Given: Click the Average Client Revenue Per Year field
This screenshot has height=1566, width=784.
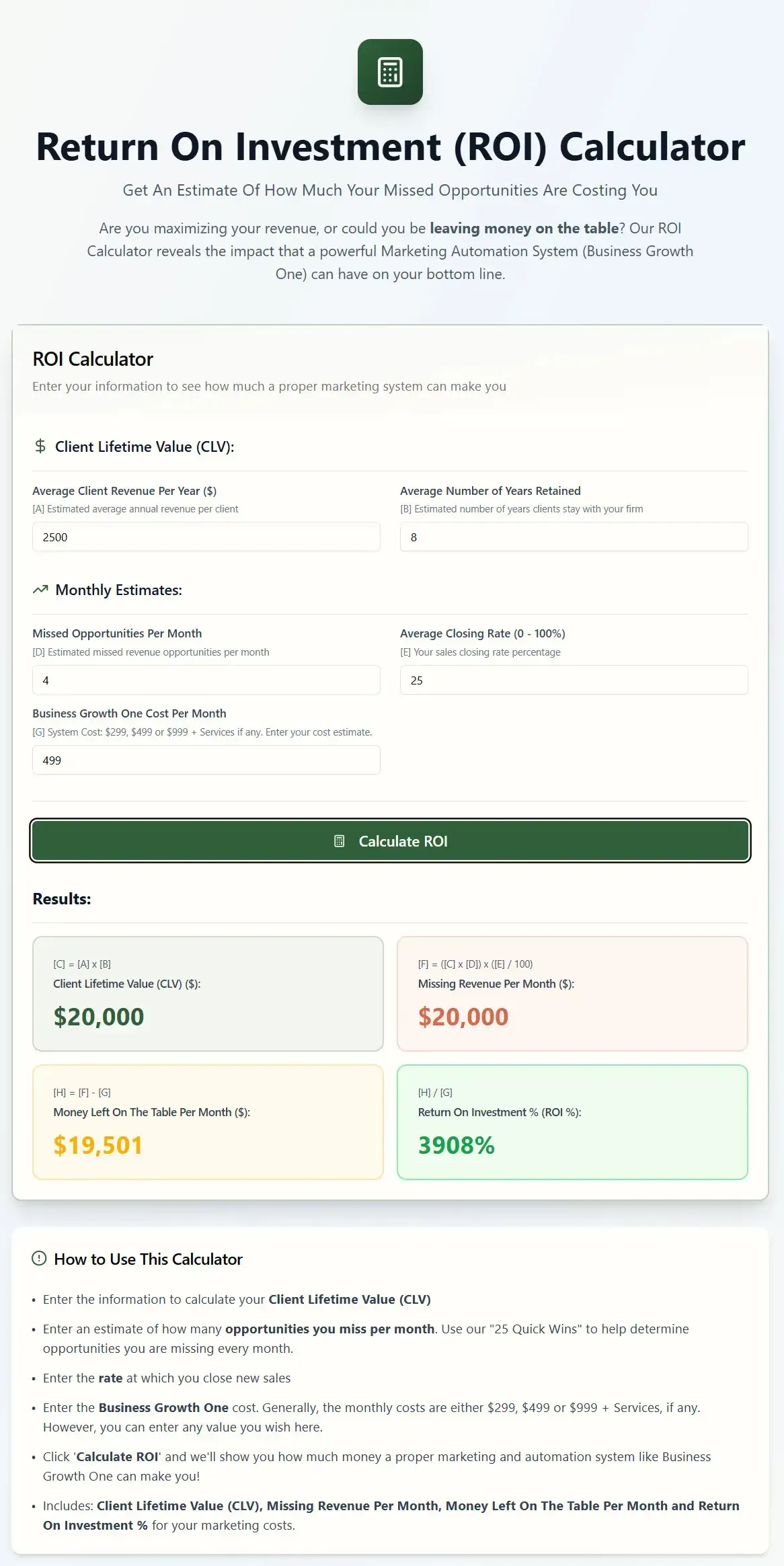Looking at the screenshot, I should click(x=206, y=537).
